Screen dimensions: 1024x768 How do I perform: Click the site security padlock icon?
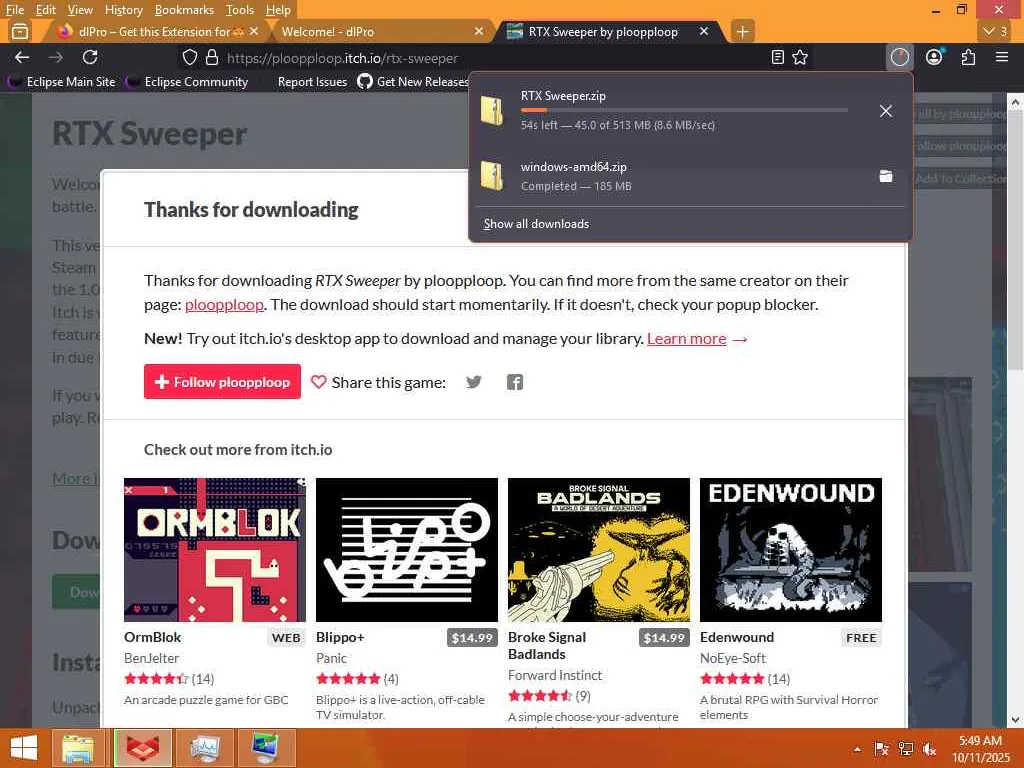coord(212,57)
